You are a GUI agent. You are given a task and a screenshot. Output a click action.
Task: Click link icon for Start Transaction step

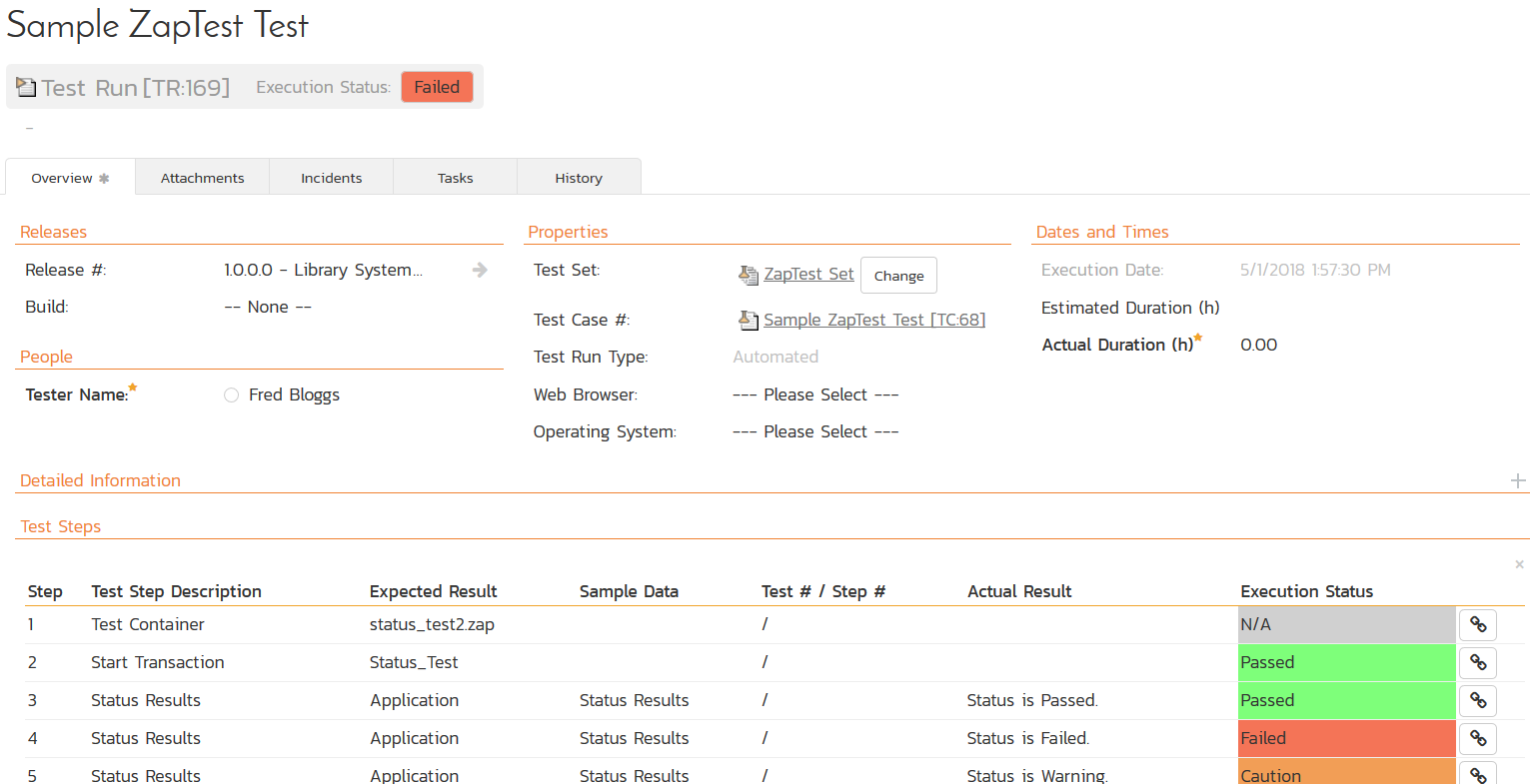[1477, 663]
